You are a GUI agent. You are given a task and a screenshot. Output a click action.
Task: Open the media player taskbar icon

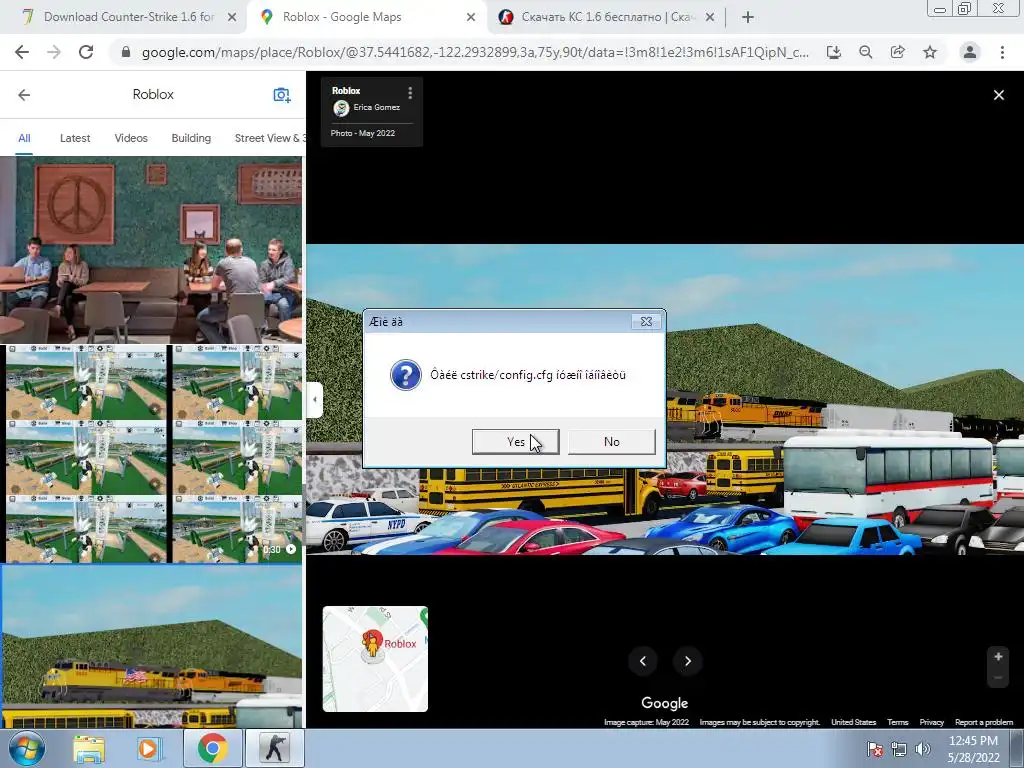[148, 748]
